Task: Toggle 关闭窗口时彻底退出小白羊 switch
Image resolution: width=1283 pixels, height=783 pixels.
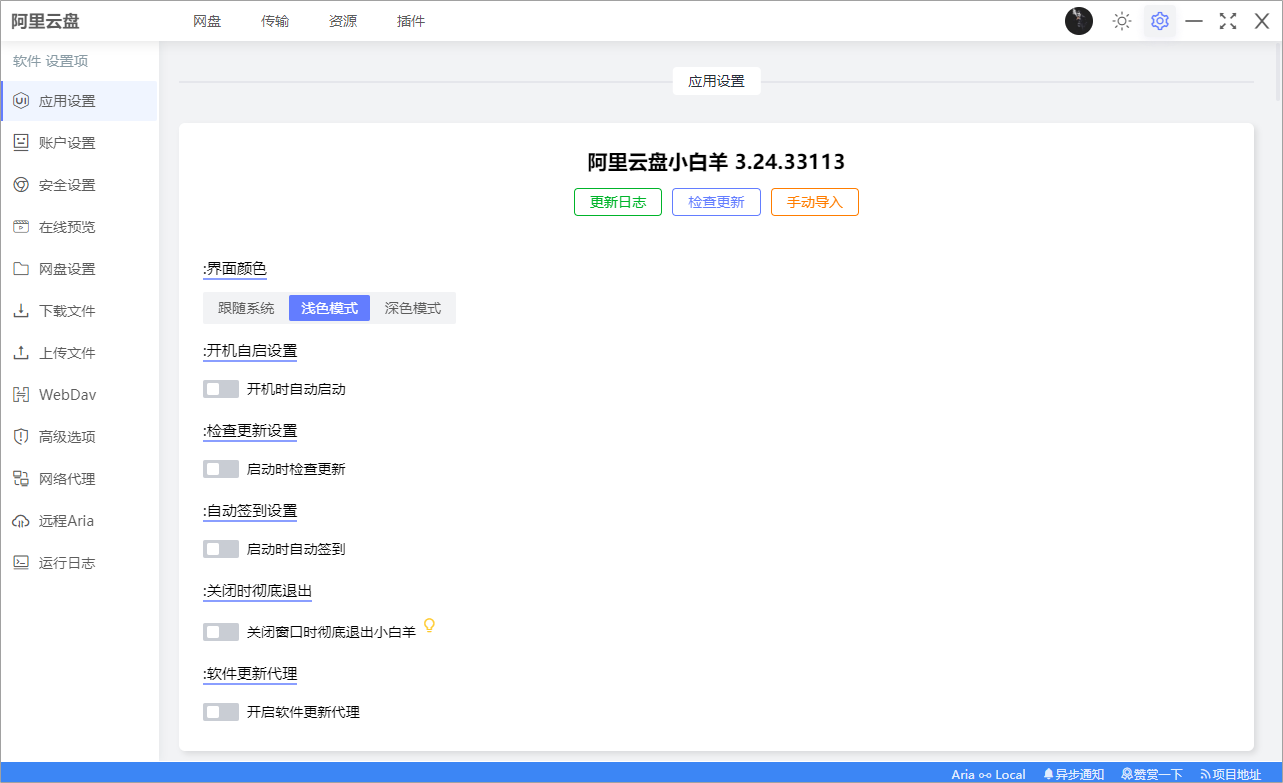Action: click(x=221, y=632)
